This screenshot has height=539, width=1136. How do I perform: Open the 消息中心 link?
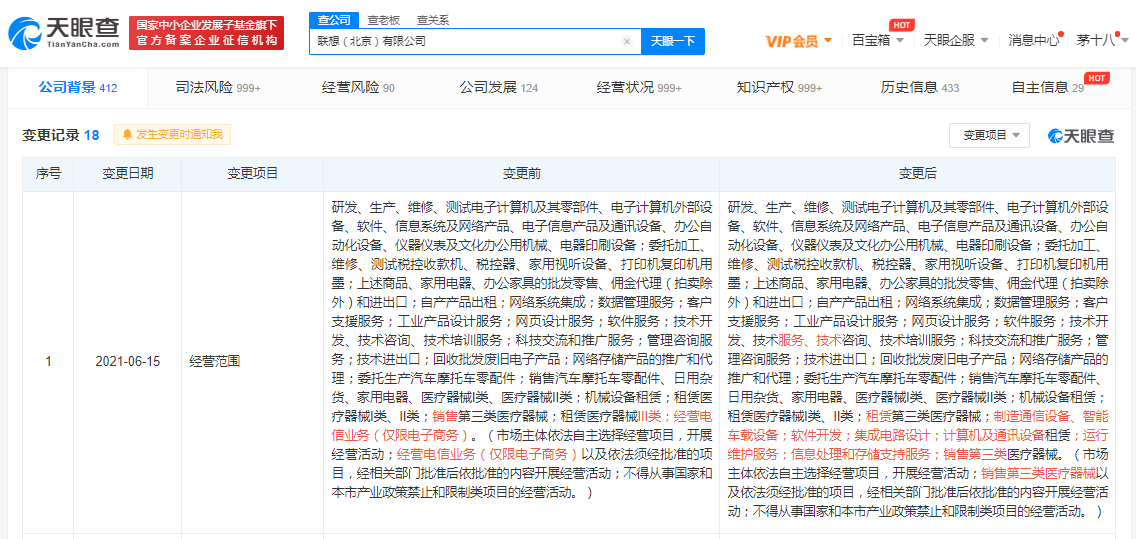pyautogui.click(x=1033, y=40)
